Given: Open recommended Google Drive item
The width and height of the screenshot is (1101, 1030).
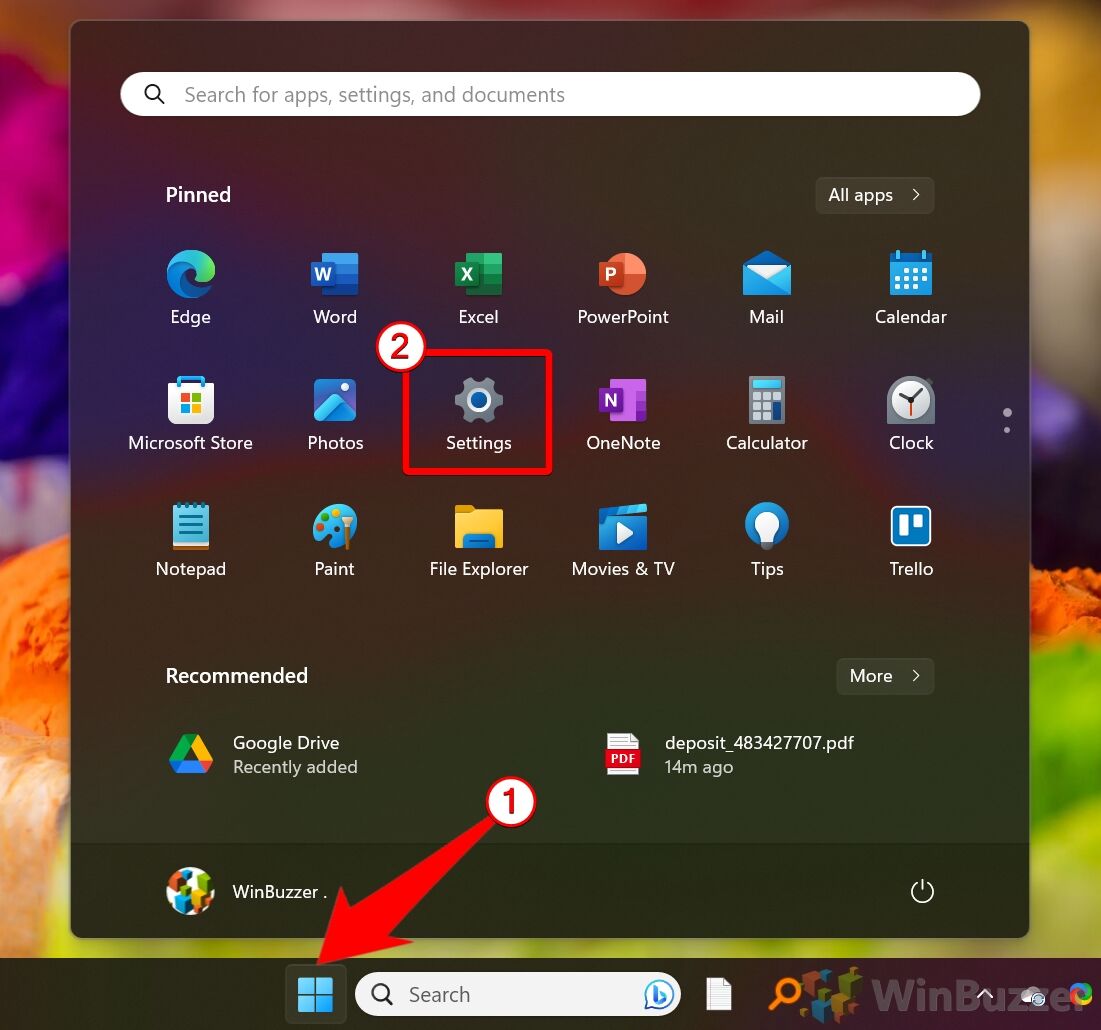Looking at the screenshot, I should (x=264, y=754).
